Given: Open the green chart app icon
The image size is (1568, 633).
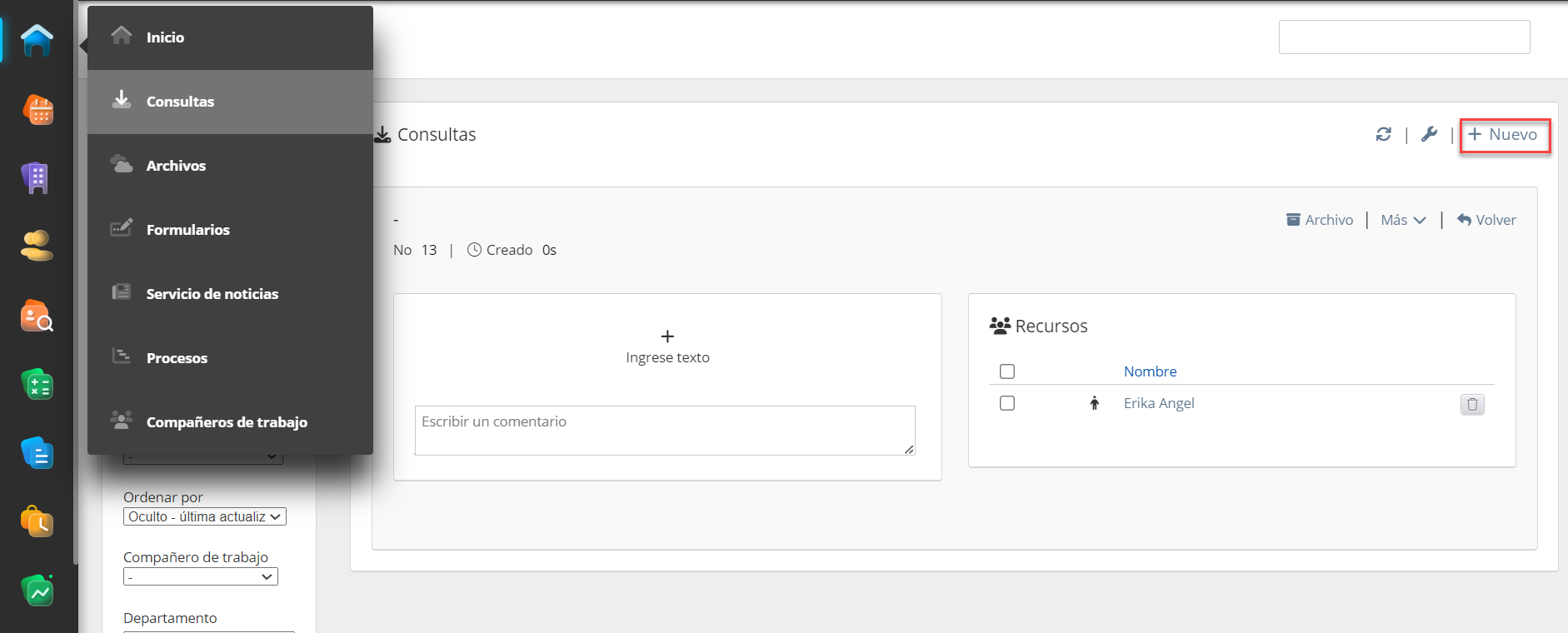Looking at the screenshot, I should (37, 591).
